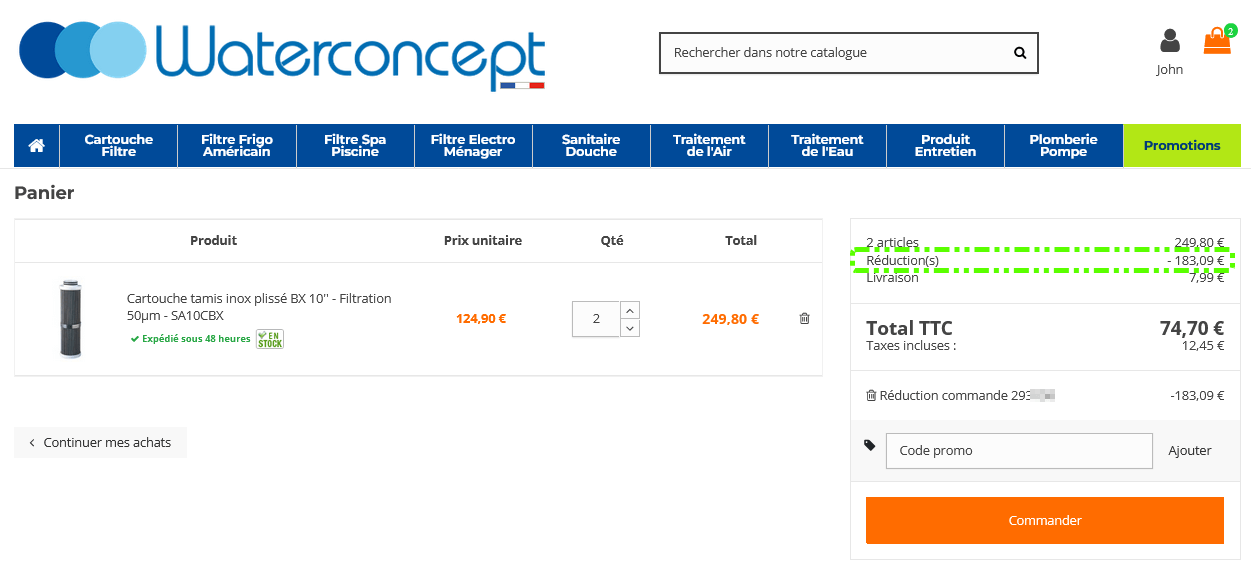Open the John user account icon
The image size is (1251, 571).
point(1169,41)
